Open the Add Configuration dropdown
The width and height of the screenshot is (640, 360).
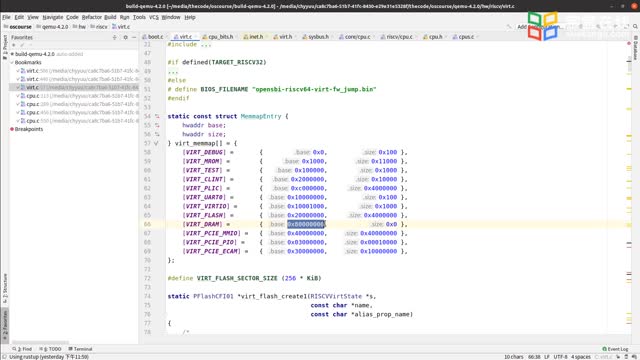[539, 27]
